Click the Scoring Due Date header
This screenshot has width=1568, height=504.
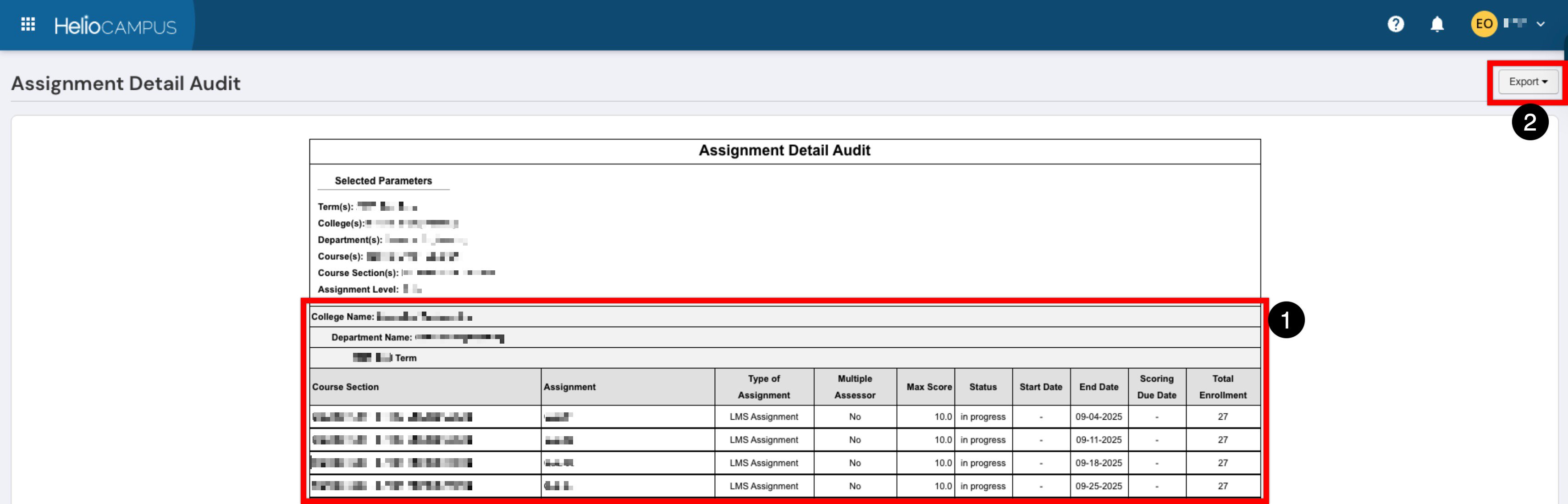click(1156, 387)
